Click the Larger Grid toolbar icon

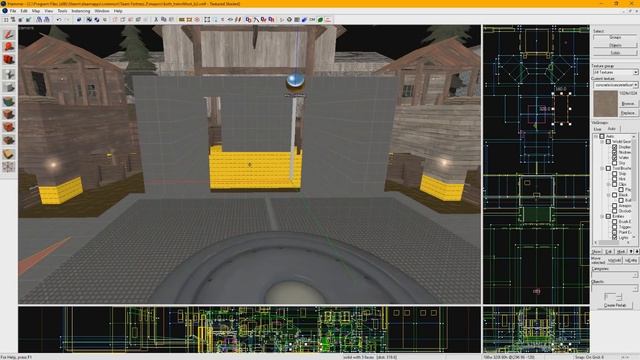[29, 20]
